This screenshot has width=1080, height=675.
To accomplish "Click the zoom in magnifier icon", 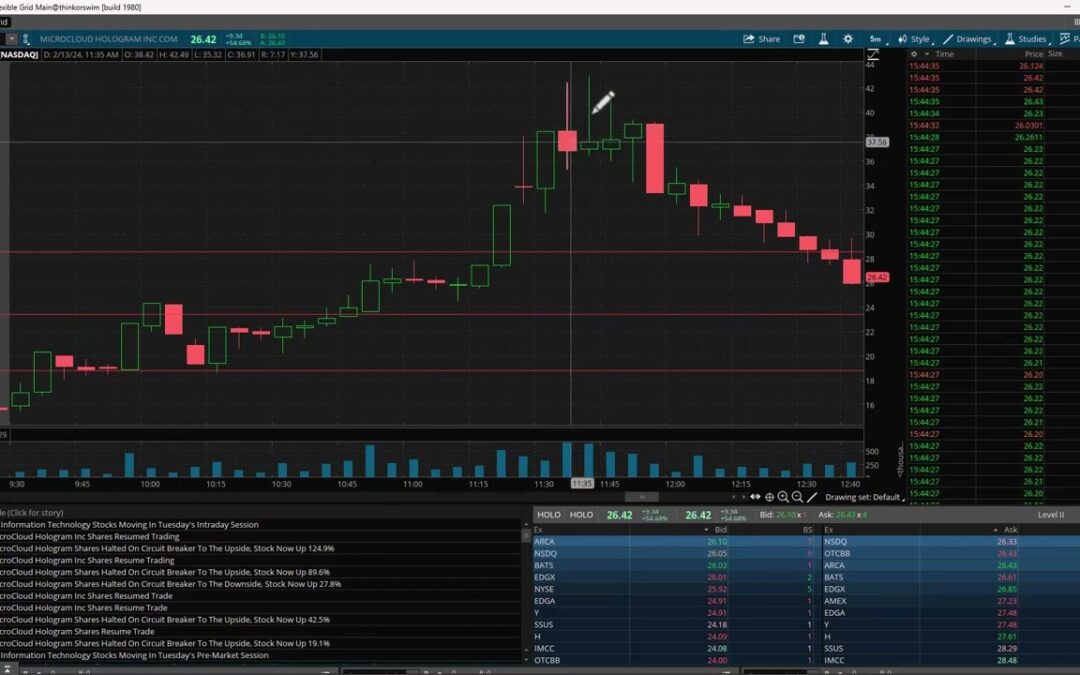I will (783, 497).
